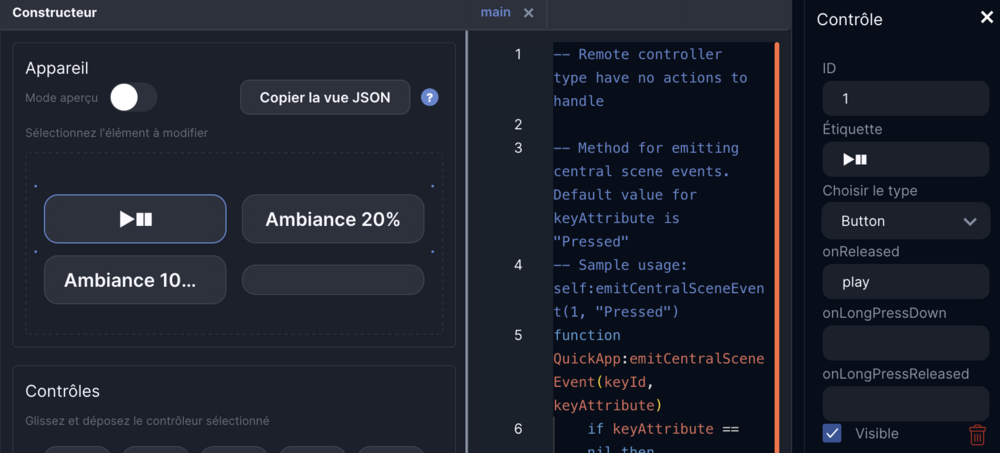Switch to the main tab
The height and width of the screenshot is (453, 1000).
(495, 13)
